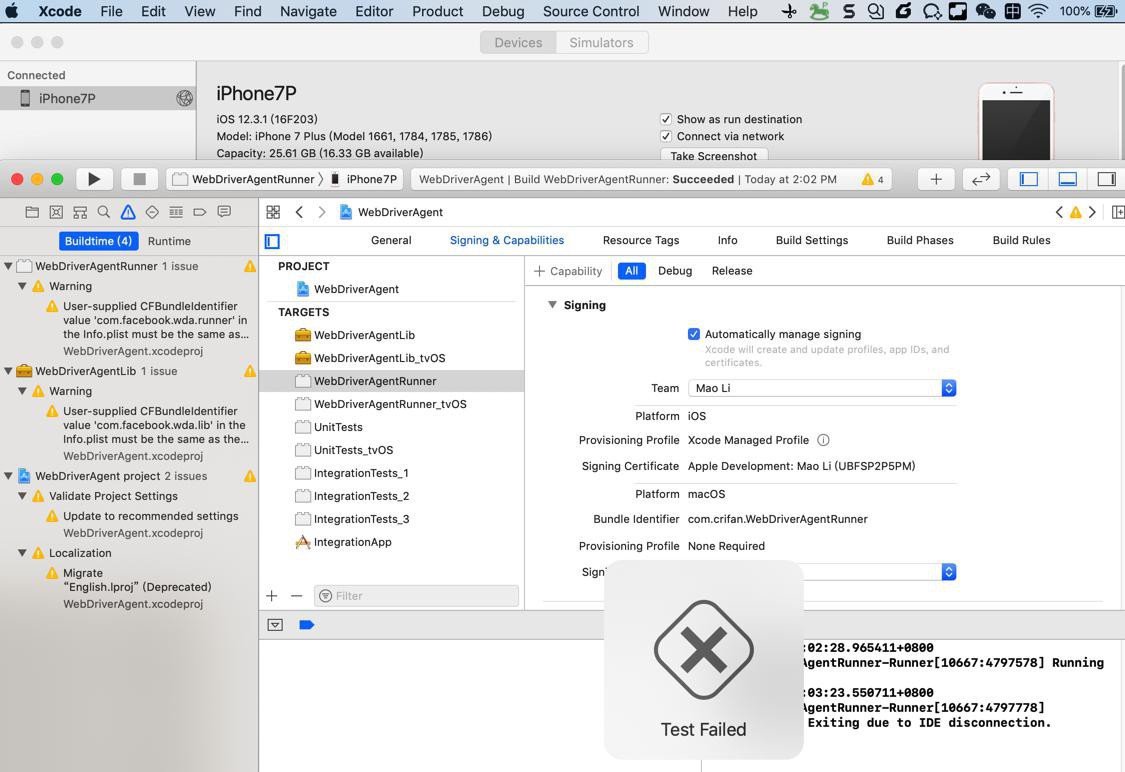Screen dimensions: 1125x772
Task: Open the Resource Tags tab
Action: pyautogui.click(x=641, y=240)
